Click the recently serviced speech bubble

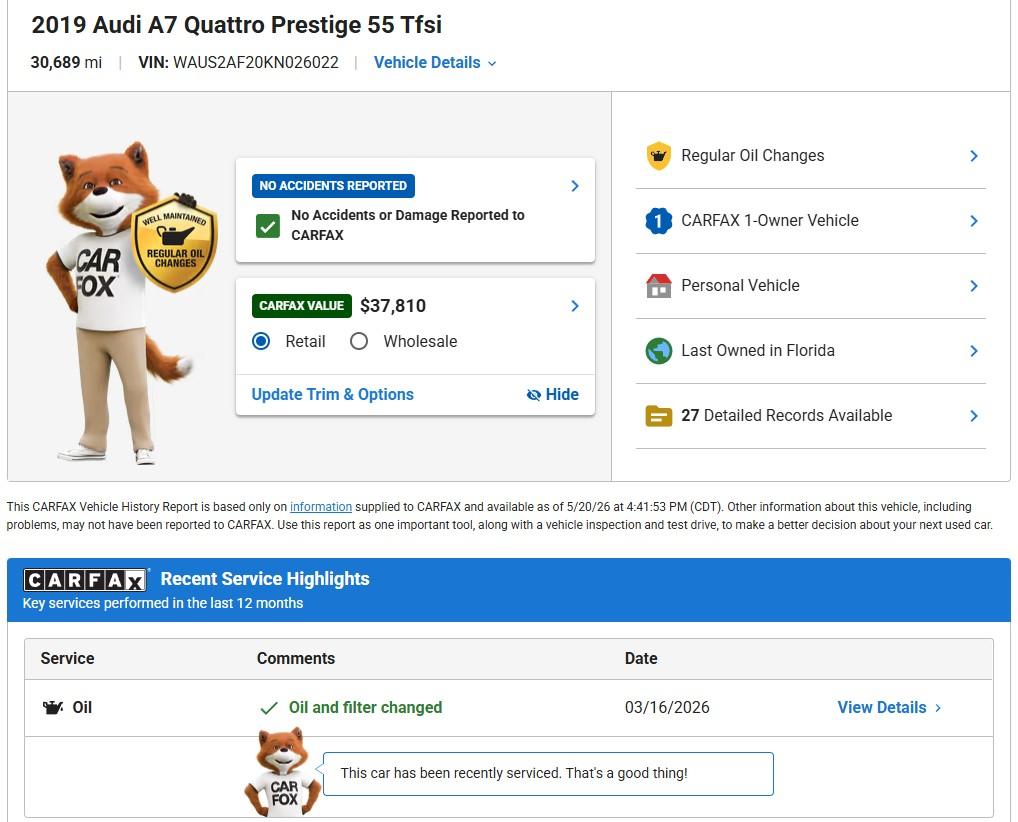(x=548, y=773)
